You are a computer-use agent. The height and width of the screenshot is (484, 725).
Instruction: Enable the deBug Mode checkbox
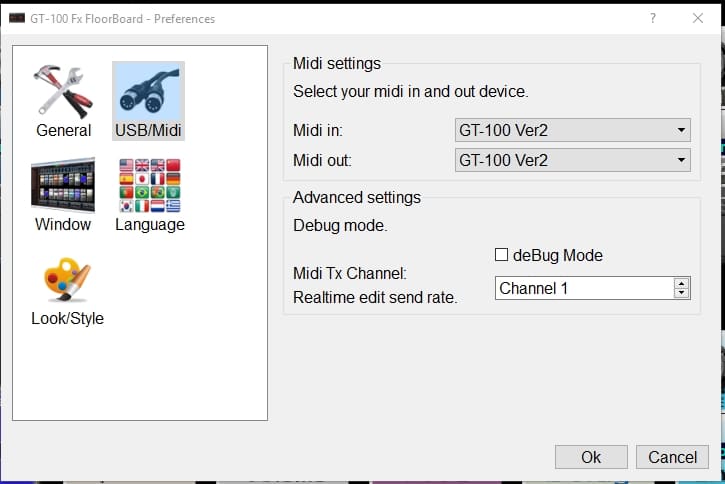click(501, 255)
